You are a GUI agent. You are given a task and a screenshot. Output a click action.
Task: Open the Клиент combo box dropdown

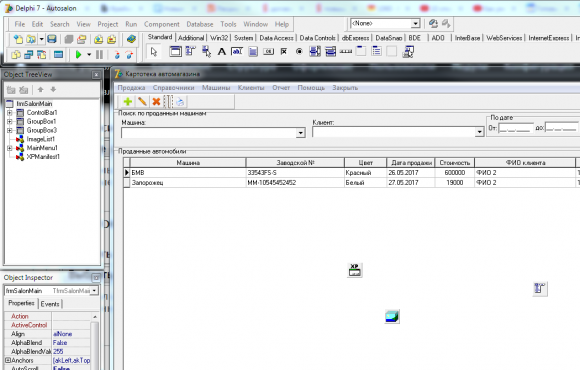[x=479, y=132]
